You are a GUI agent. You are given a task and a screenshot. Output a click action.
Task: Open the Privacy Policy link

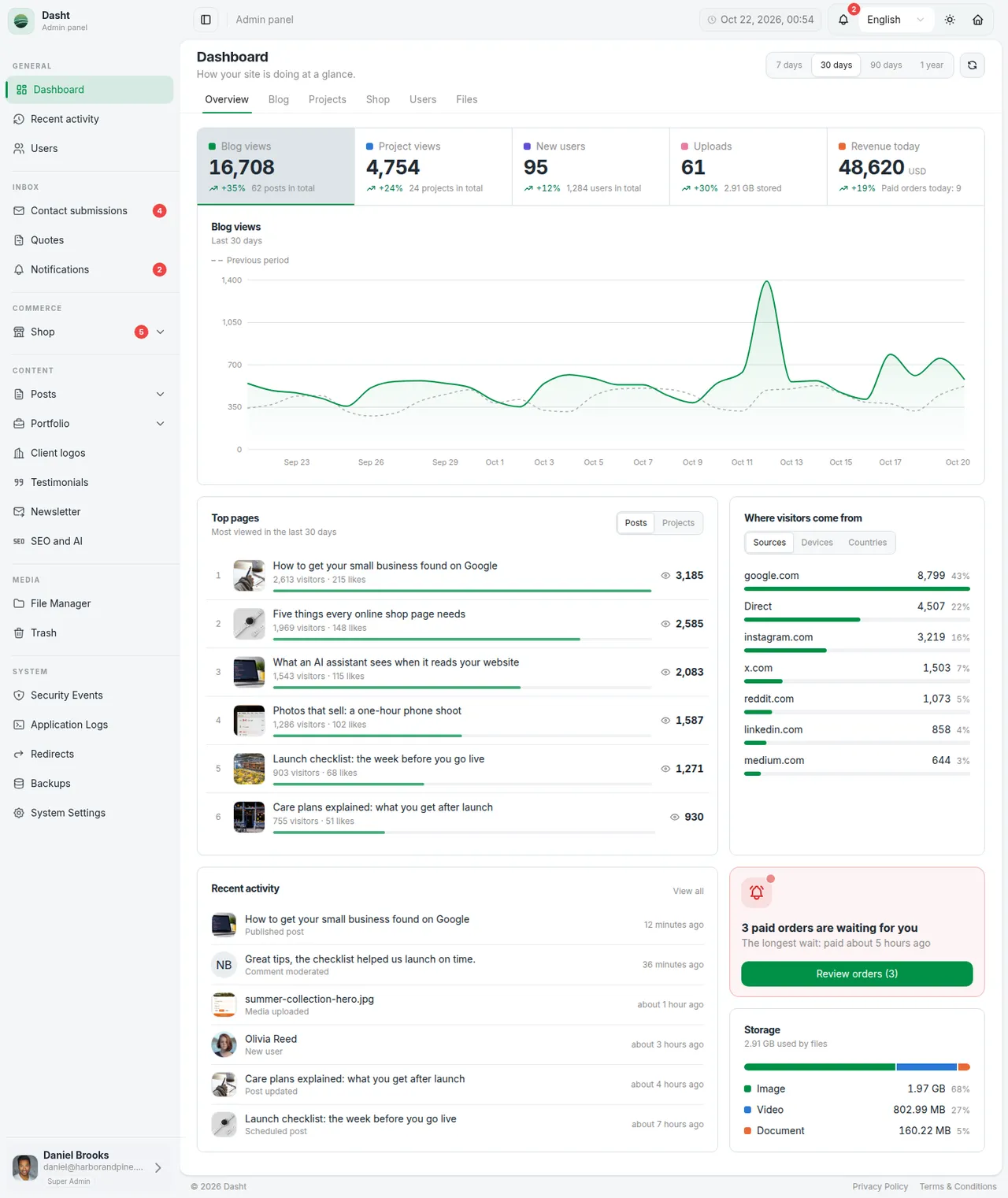[880, 1187]
